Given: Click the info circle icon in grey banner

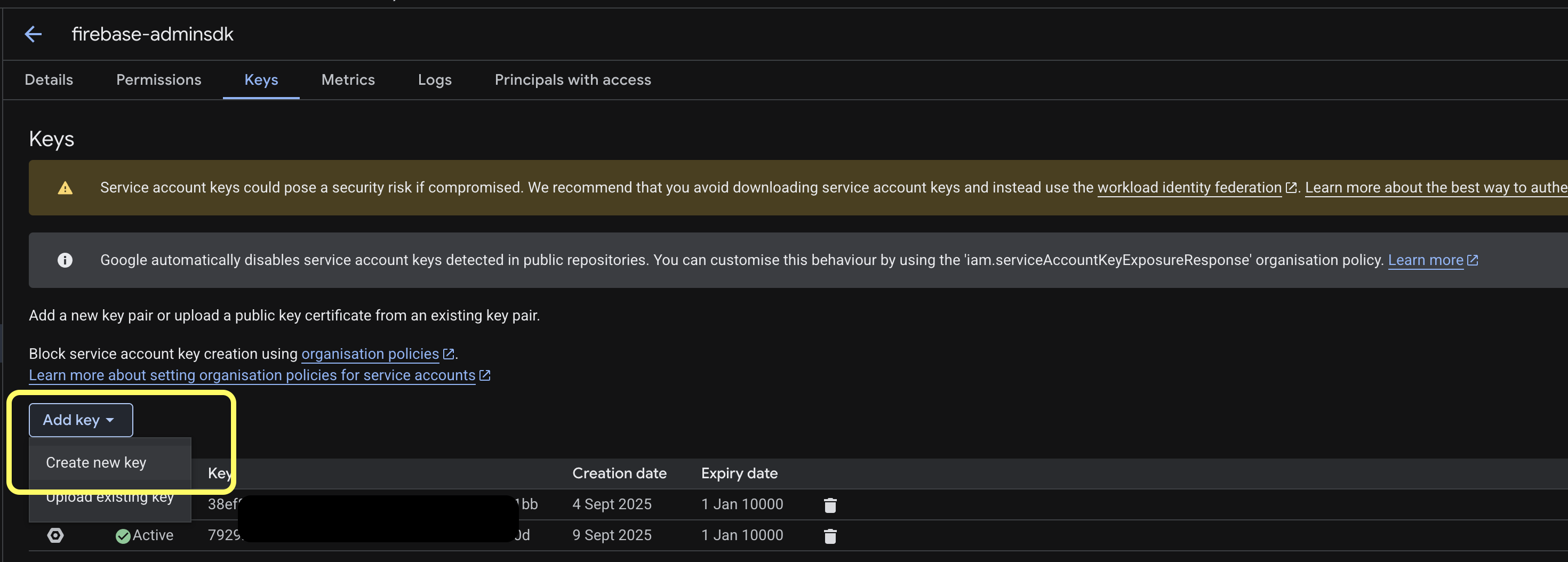Looking at the screenshot, I should (65, 260).
